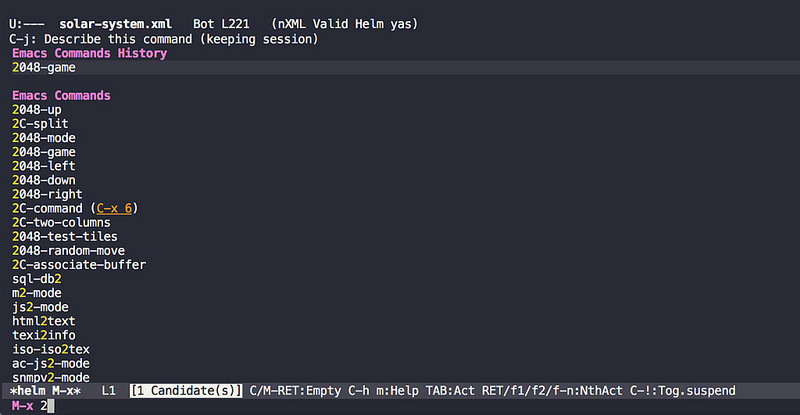Pick the 2048-mode candidate
Image resolution: width=800 pixels, height=415 pixels.
tap(44, 137)
